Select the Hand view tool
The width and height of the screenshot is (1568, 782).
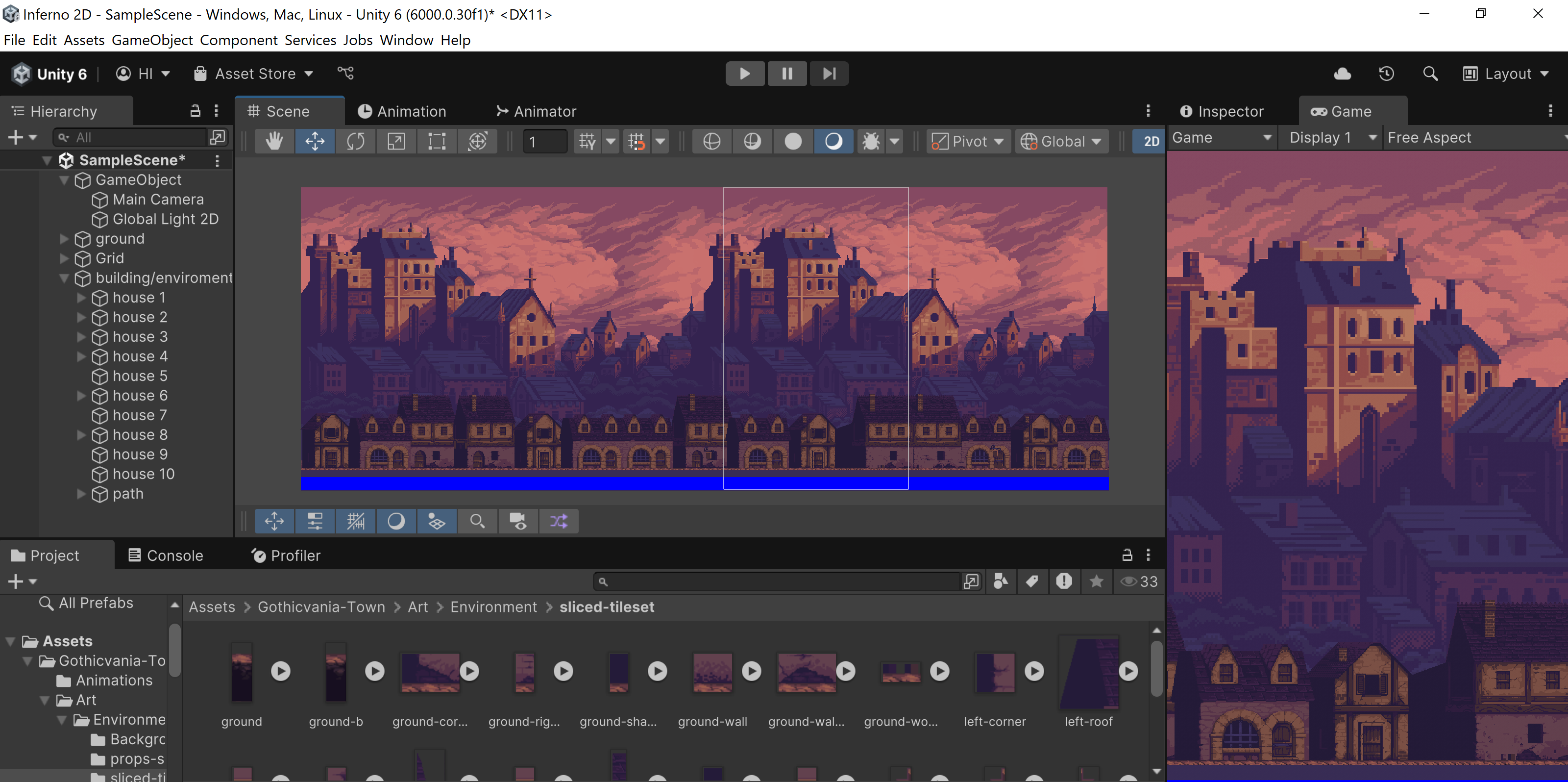point(274,141)
